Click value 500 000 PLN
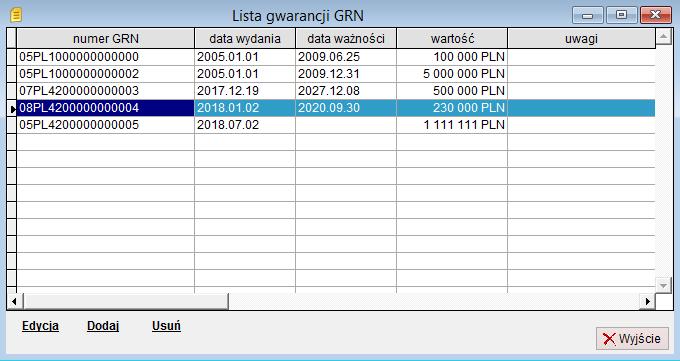Viewport: 680px width, 361px height. coord(469,91)
